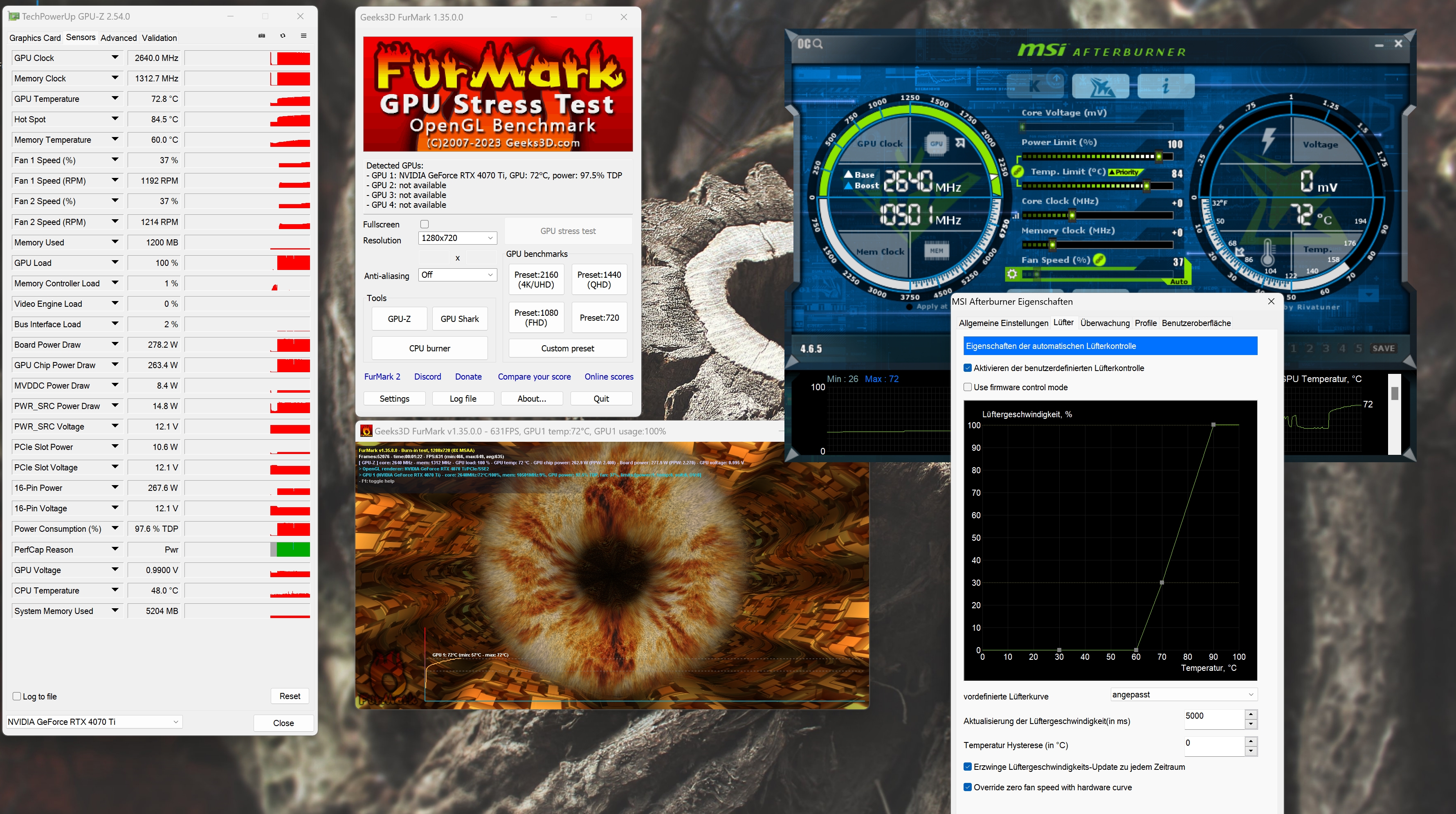Open the Überwachung tab in Eigenschaften
Viewport: 1456px width, 814px height.
pyautogui.click(x=1104, y=323)
